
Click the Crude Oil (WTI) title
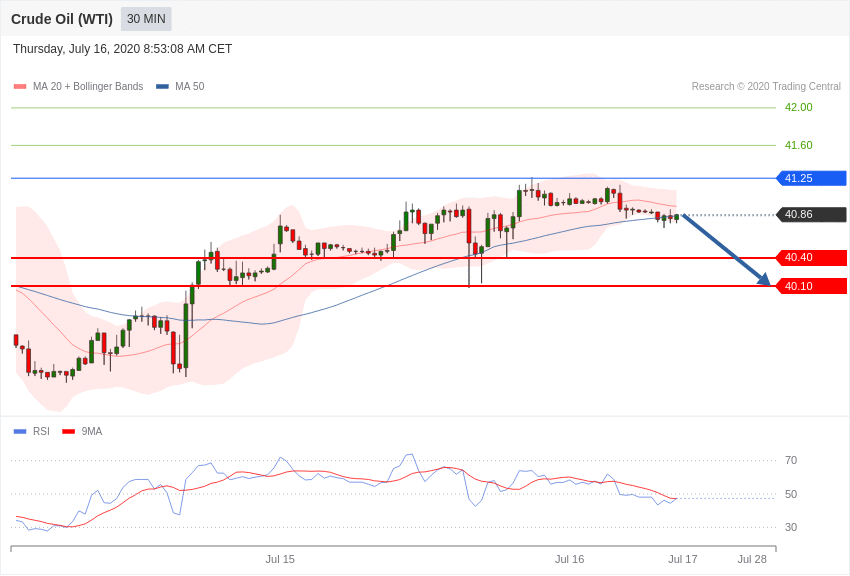tap(62, 19)
